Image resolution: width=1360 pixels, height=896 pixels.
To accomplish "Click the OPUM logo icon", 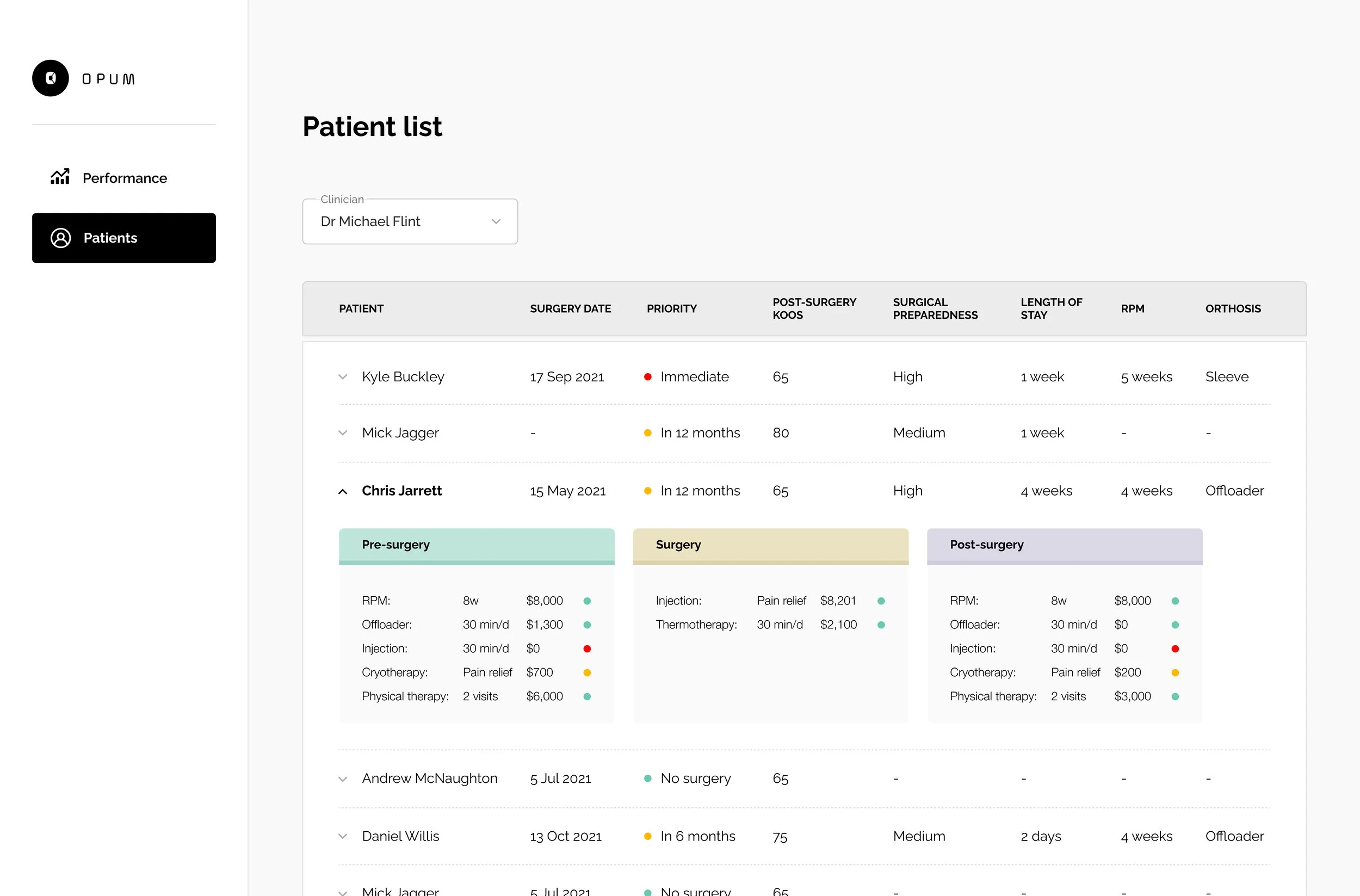I will coord(50,78).
